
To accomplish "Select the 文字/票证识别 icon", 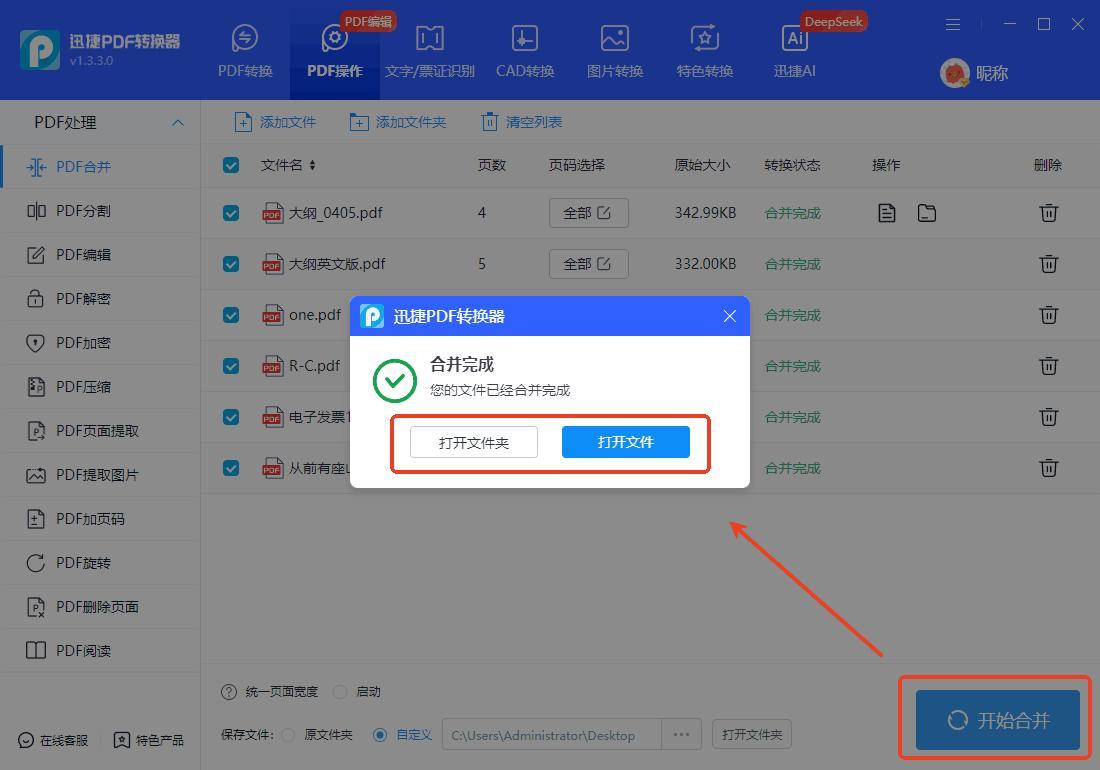I will click(x=429, y=40).
